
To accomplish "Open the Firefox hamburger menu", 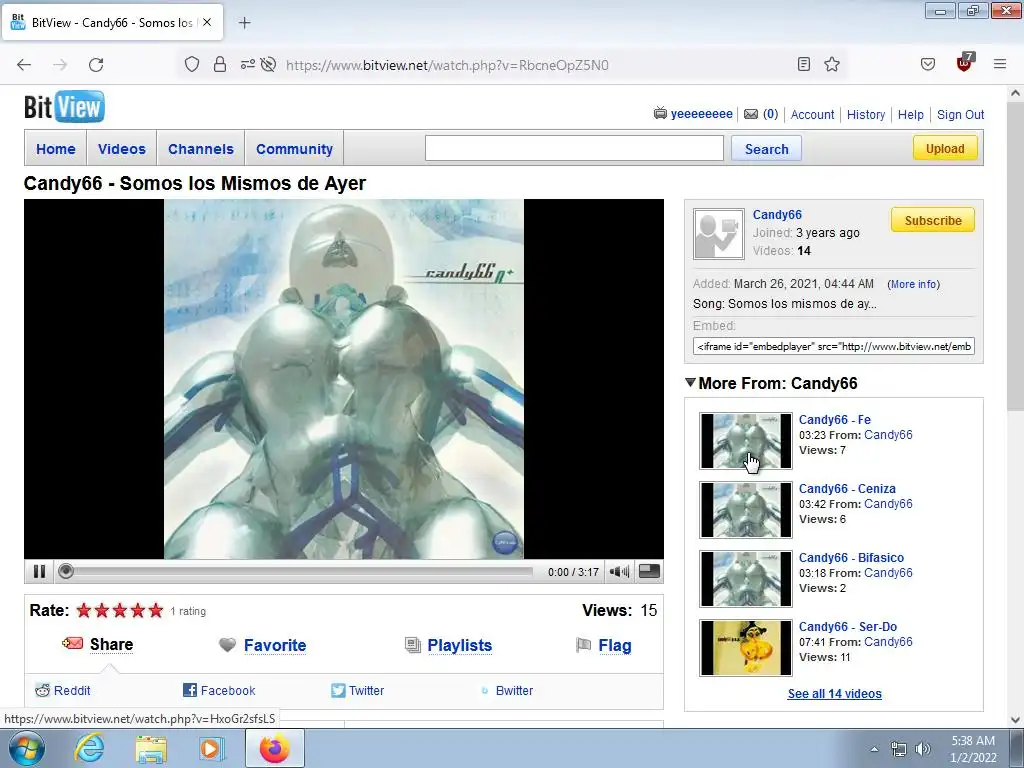I will tap(1000, 64).
